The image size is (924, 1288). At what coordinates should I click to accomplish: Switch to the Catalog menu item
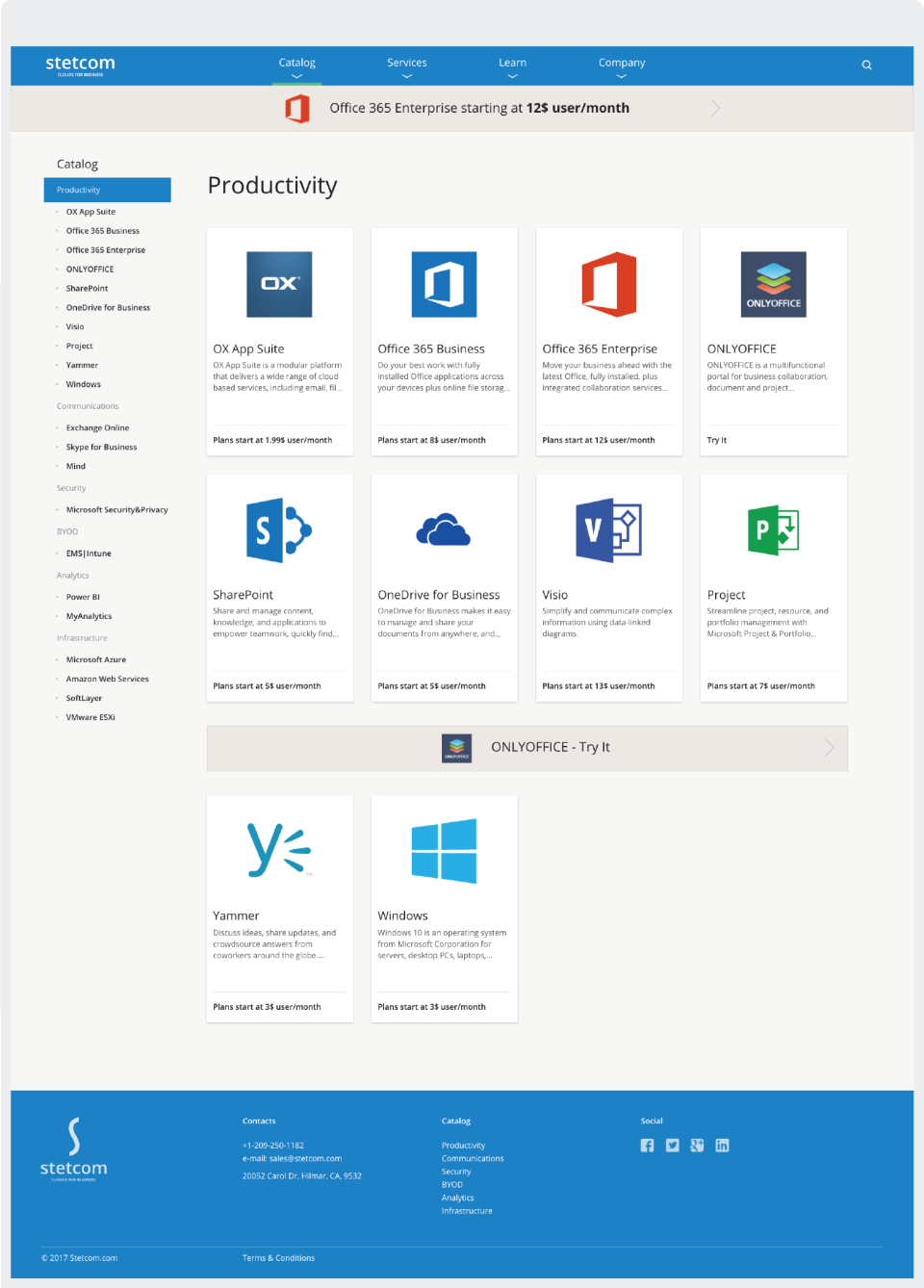point(296,62)
